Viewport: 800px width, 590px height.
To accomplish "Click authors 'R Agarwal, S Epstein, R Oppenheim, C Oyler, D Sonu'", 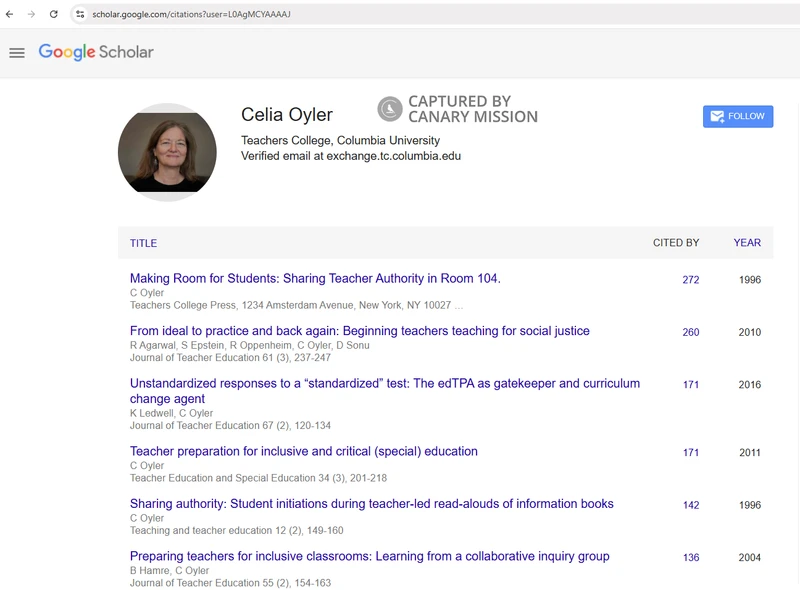I will (x=249, y=346).
